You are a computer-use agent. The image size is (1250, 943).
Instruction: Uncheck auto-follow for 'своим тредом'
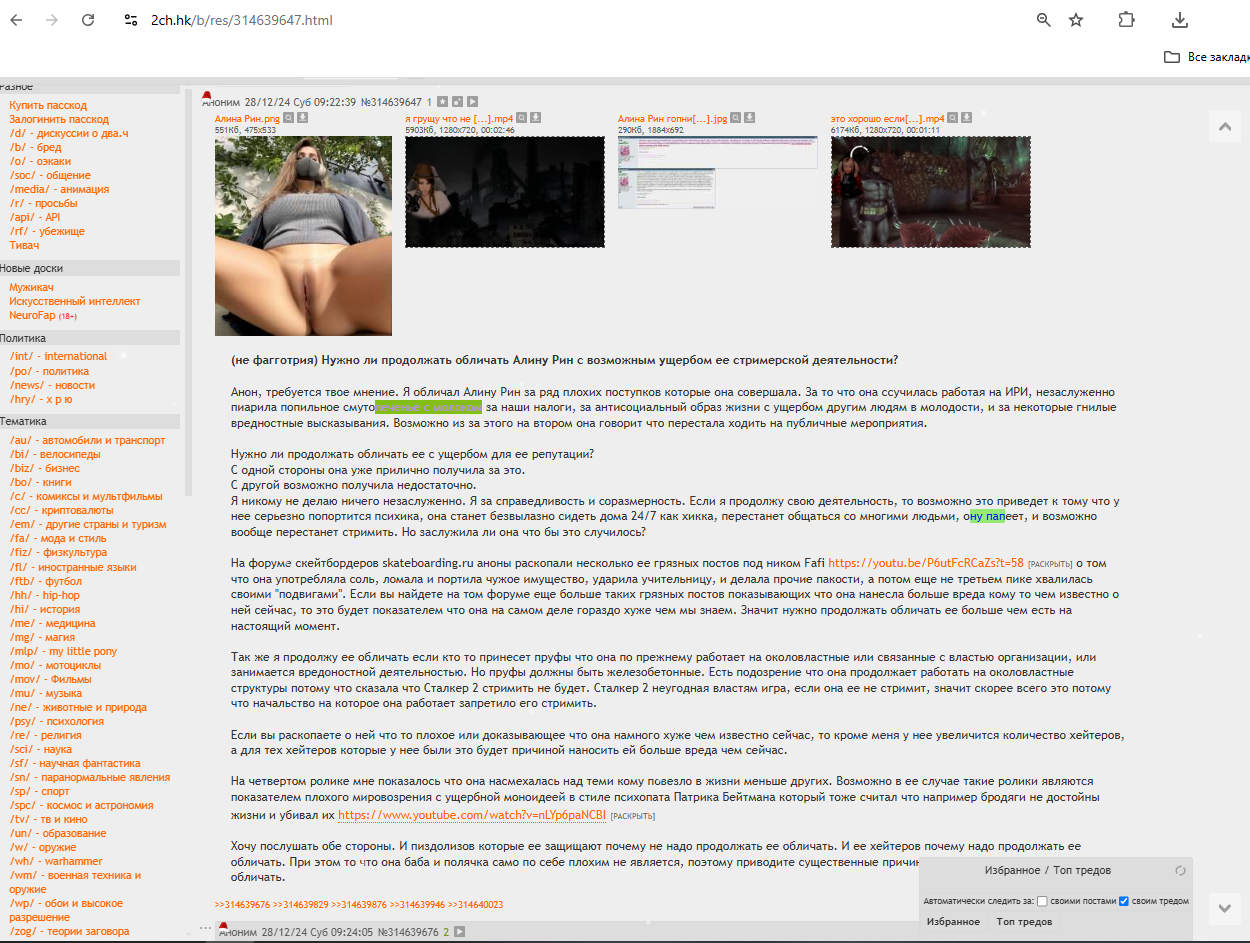(x=1124, y=901)
